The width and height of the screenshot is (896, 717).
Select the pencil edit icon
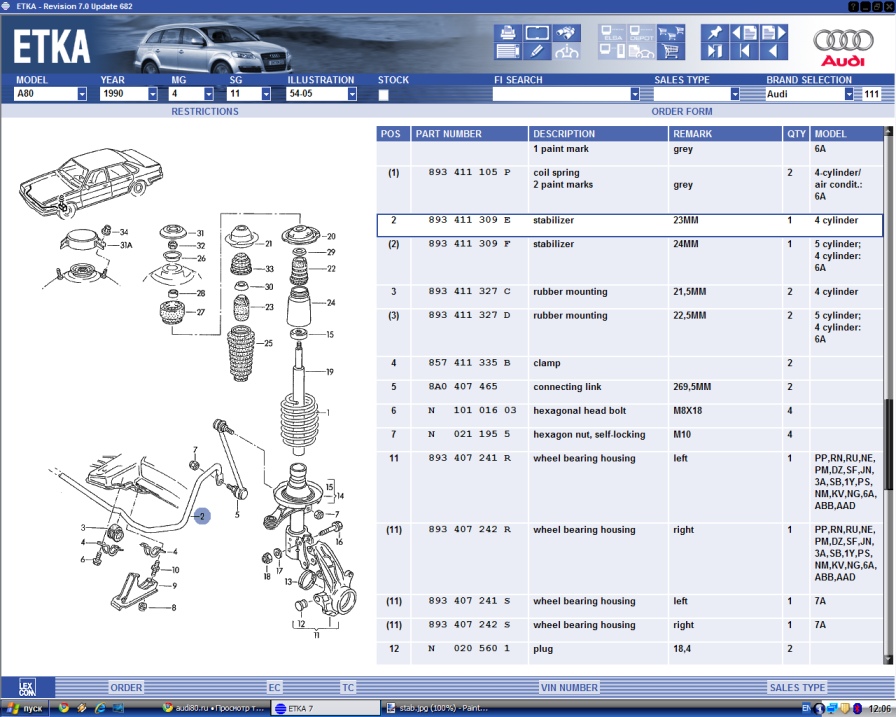pos(537,51)
